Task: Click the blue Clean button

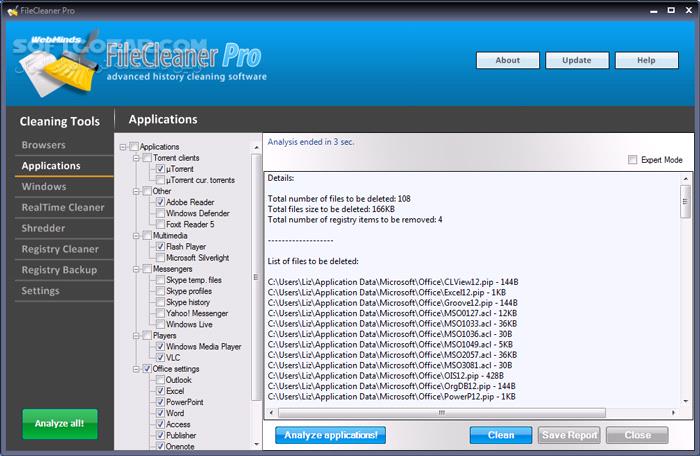Action: 501,435
